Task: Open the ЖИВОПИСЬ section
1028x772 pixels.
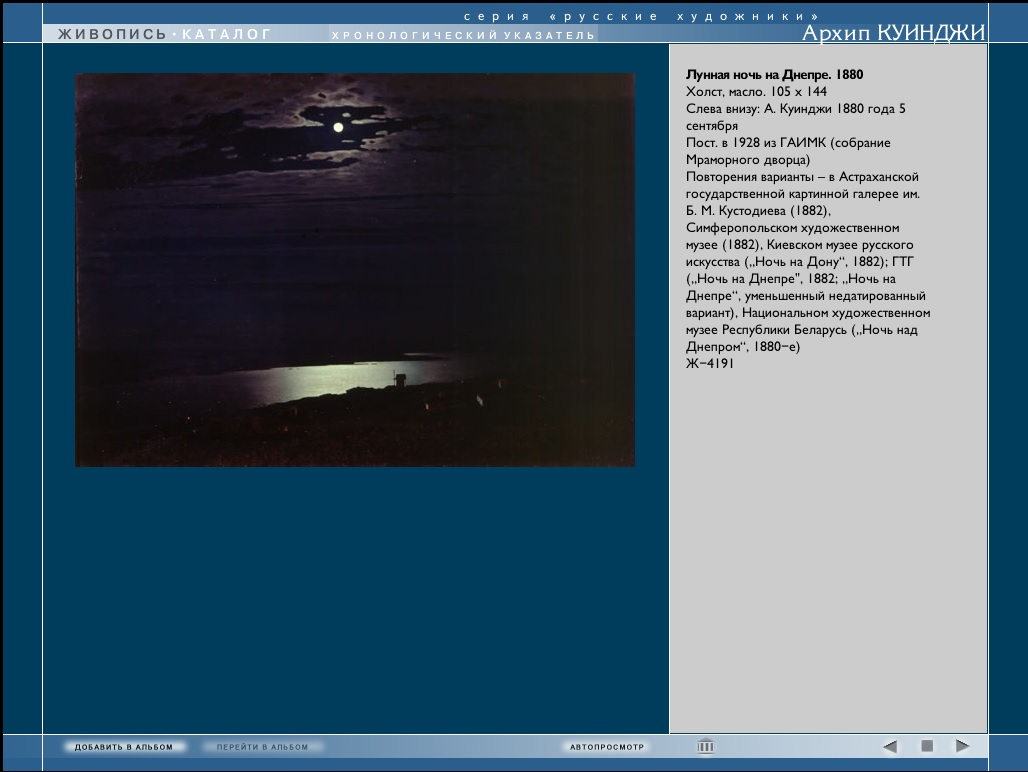Action: tap(112, 34)
